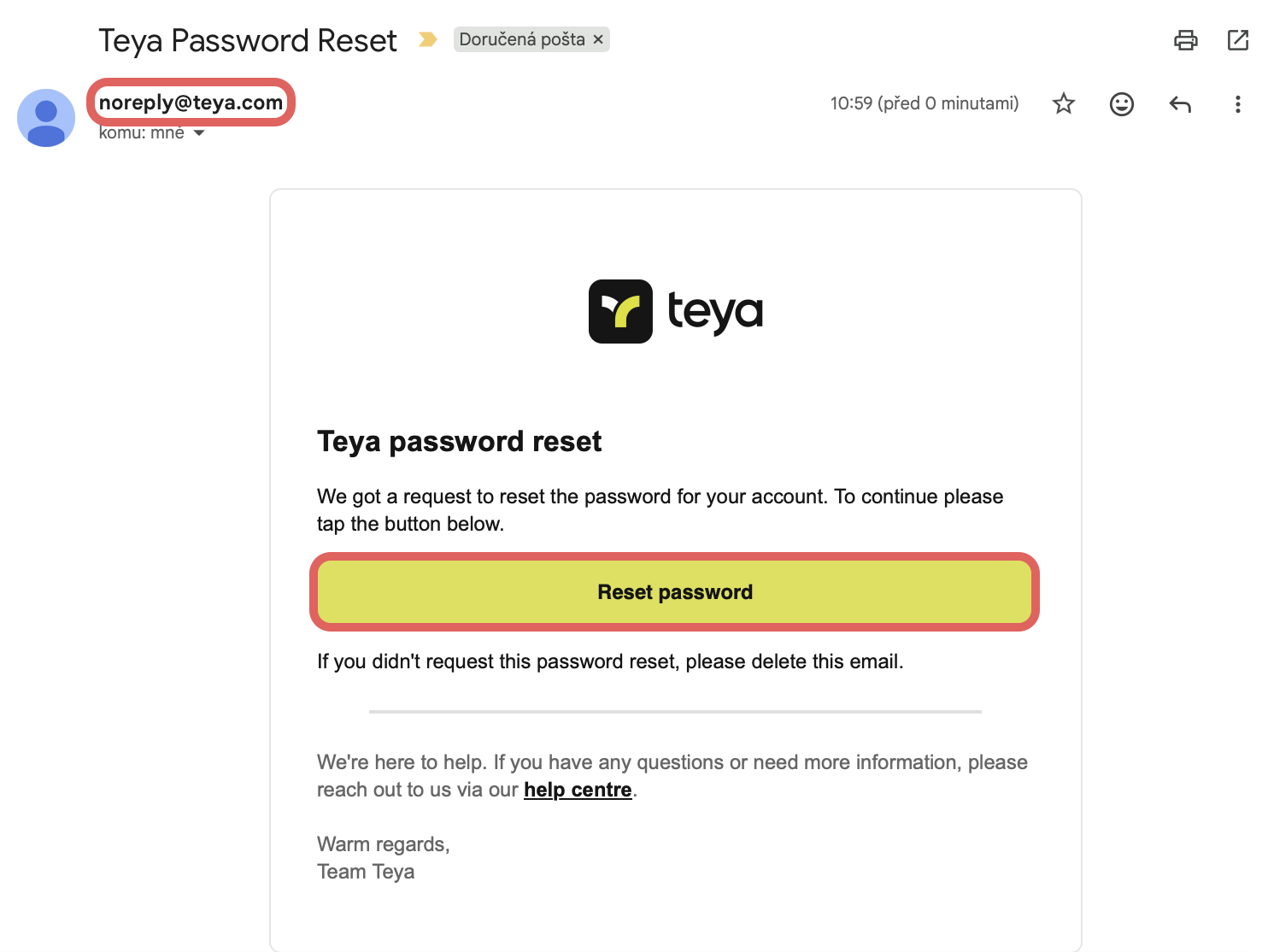Open the email in a new window
This screenshot has width=1268, height=952.
(x=1237, y=40)
